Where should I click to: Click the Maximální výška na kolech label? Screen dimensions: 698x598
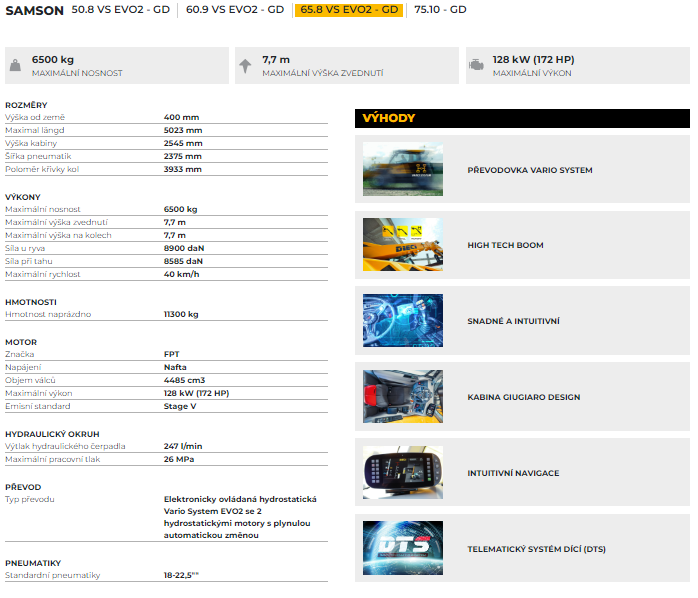pos(58,235)
